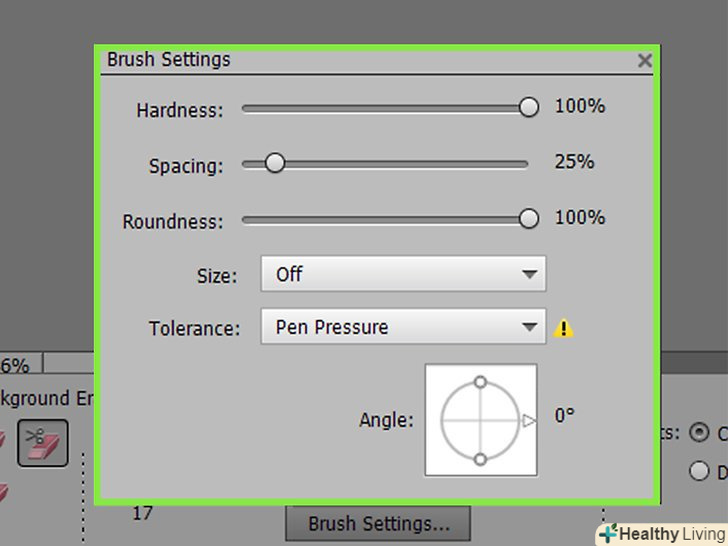Viewport: 728px width, 546px height.
Task: Select the first Limits radio button
Action: point(699,433)
